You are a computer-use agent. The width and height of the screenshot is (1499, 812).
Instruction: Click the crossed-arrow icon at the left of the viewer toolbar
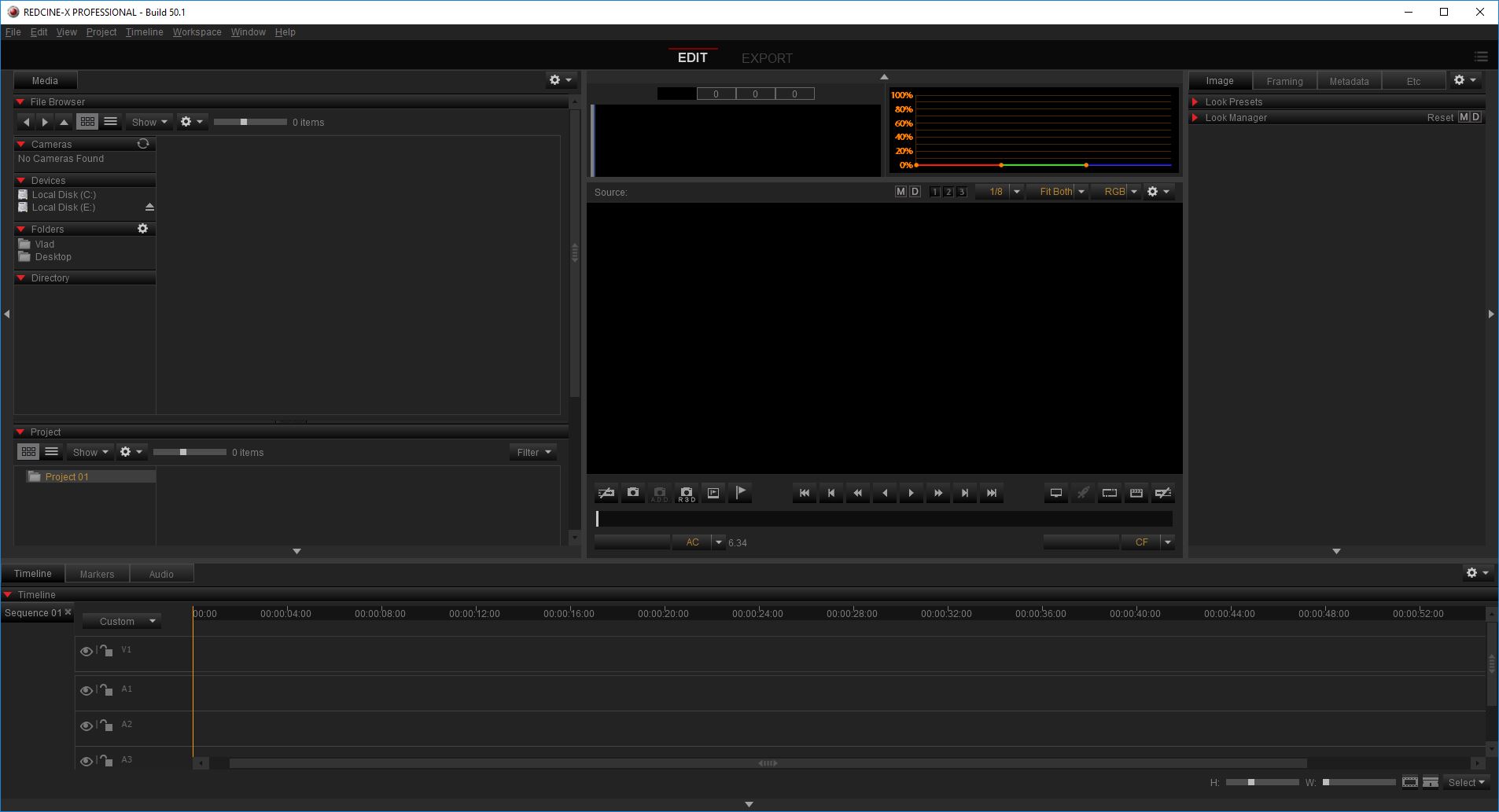pos(606,493)
